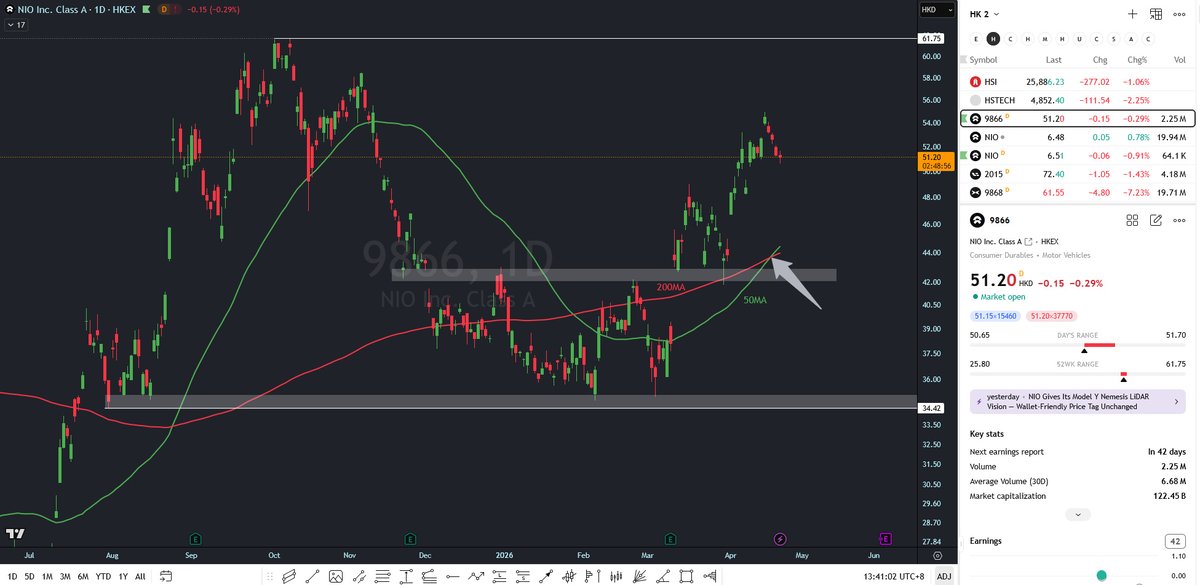Viewport: 1200px width, 585px height.
Task: Switch chart range to YTD
Action: (104, 576)
